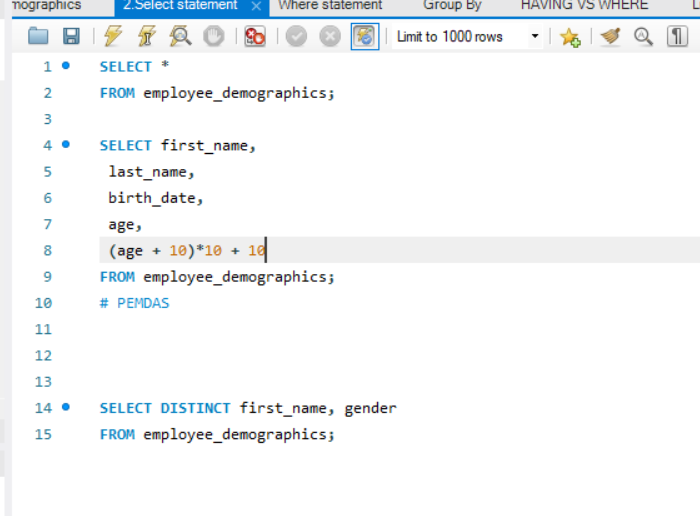Switch to the Where statement tab
This screenshot has width=700, height=516.
point(330,5)
